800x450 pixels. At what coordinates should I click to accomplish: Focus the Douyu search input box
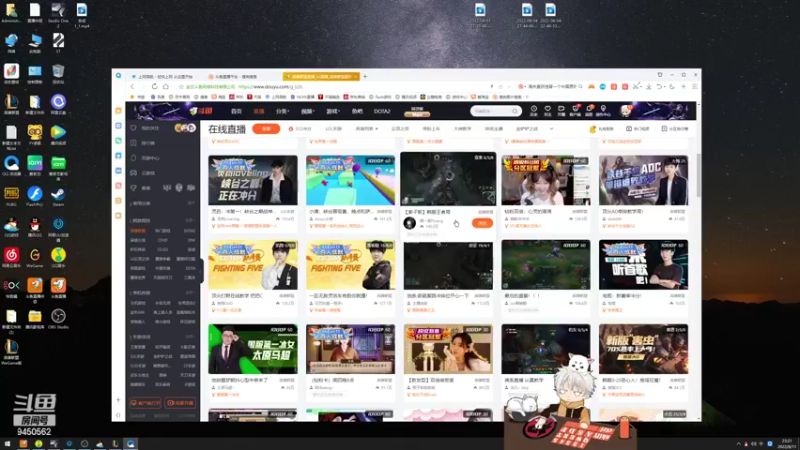(x=491, y=111)
